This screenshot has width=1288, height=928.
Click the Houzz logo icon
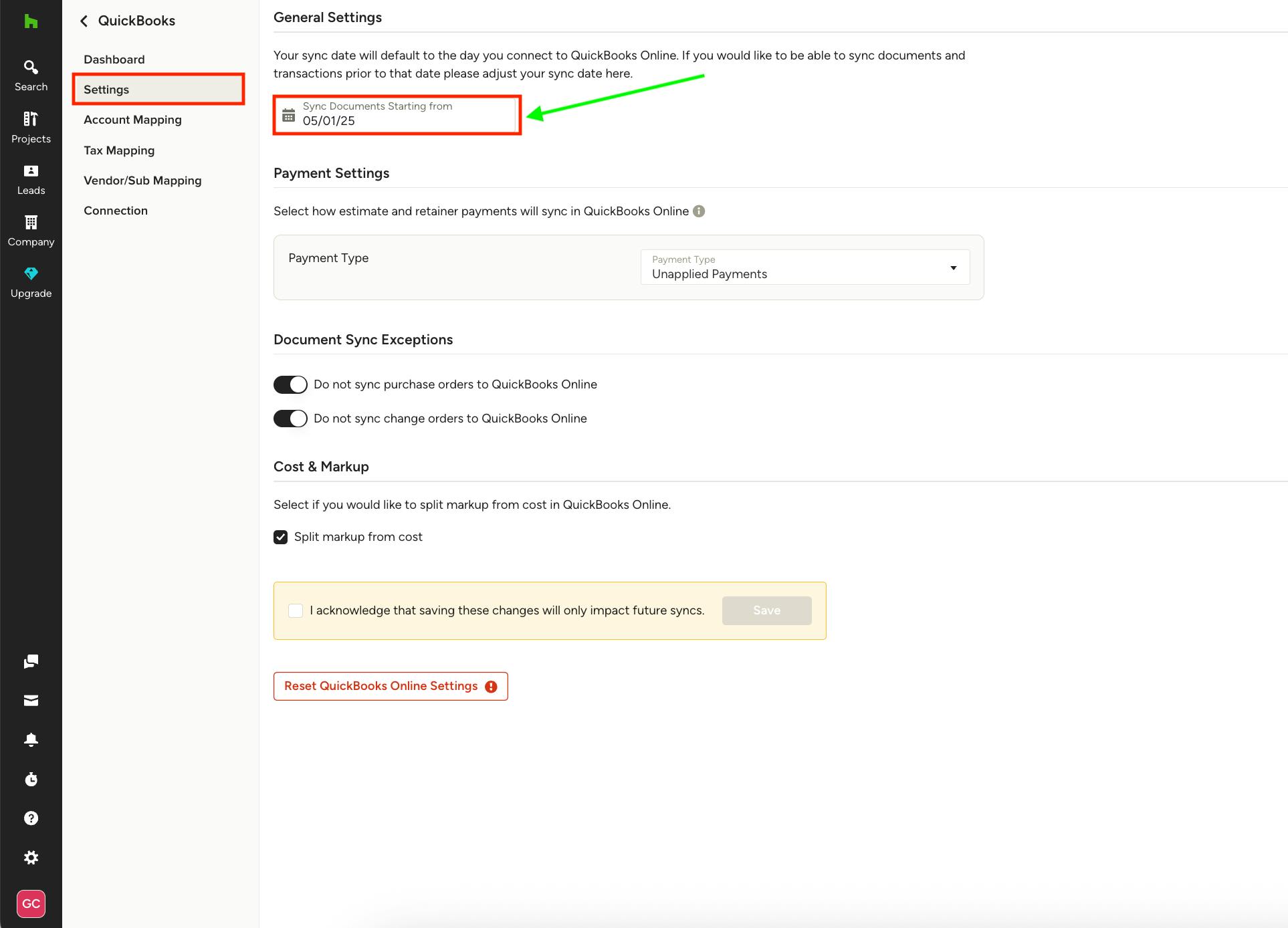point(31,21)
